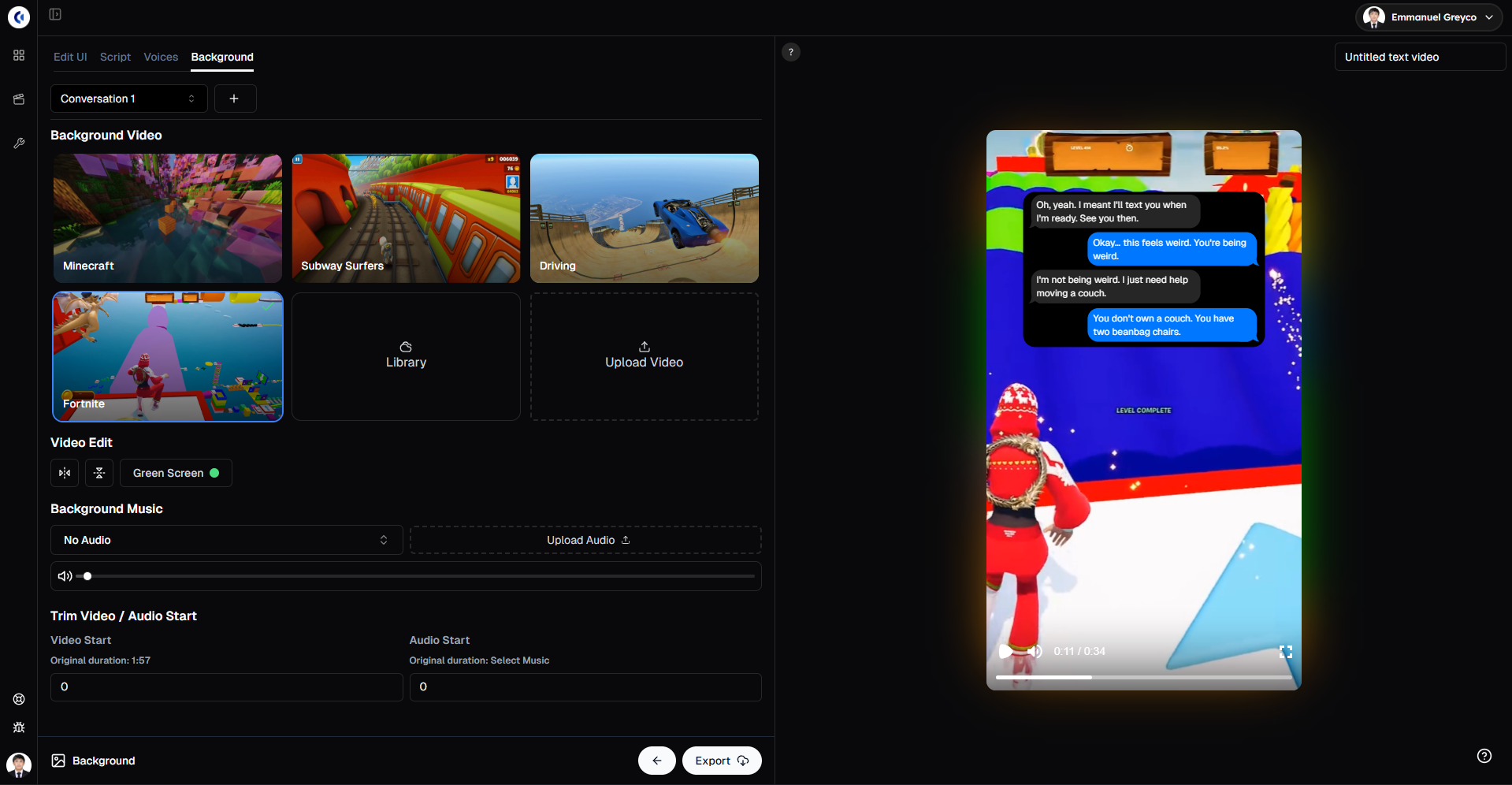This screenshot has height=785, width=1512.
Task: Click the "Background Music" heading
Action: click(x=106, y=508)
